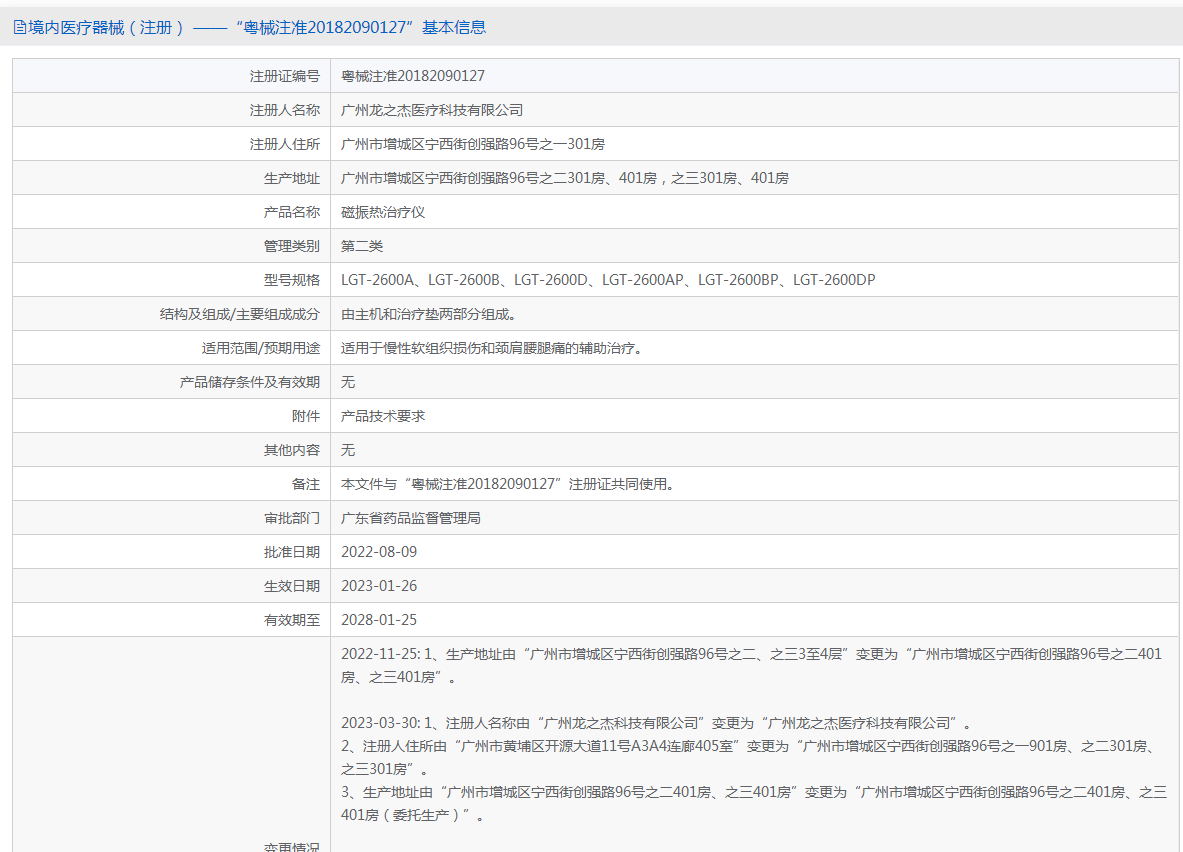The width and height of the screenshot is (1183, 852).
Task: Click the 注册人住所 label
Action: (284, 144)
